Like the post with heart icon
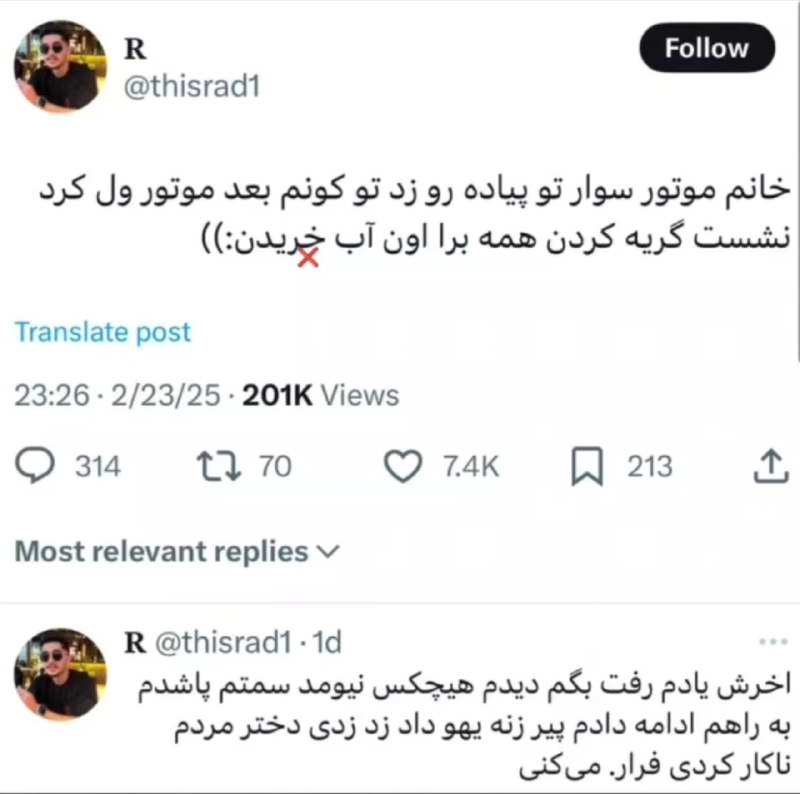Image resolution: width=800 pixels, height=794 pixels. pos(403,466)
